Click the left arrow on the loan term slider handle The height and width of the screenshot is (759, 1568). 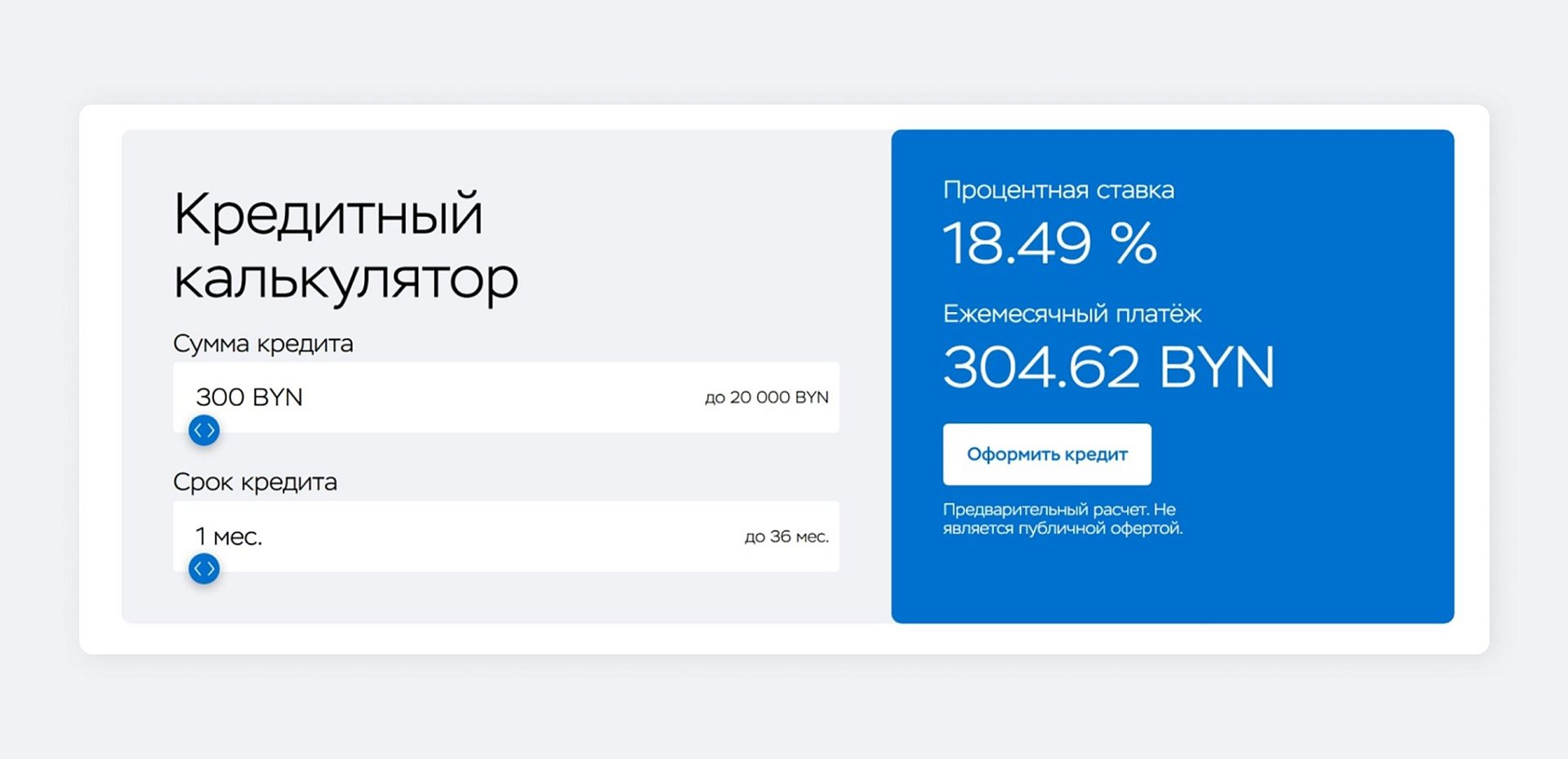pos(198,569)
